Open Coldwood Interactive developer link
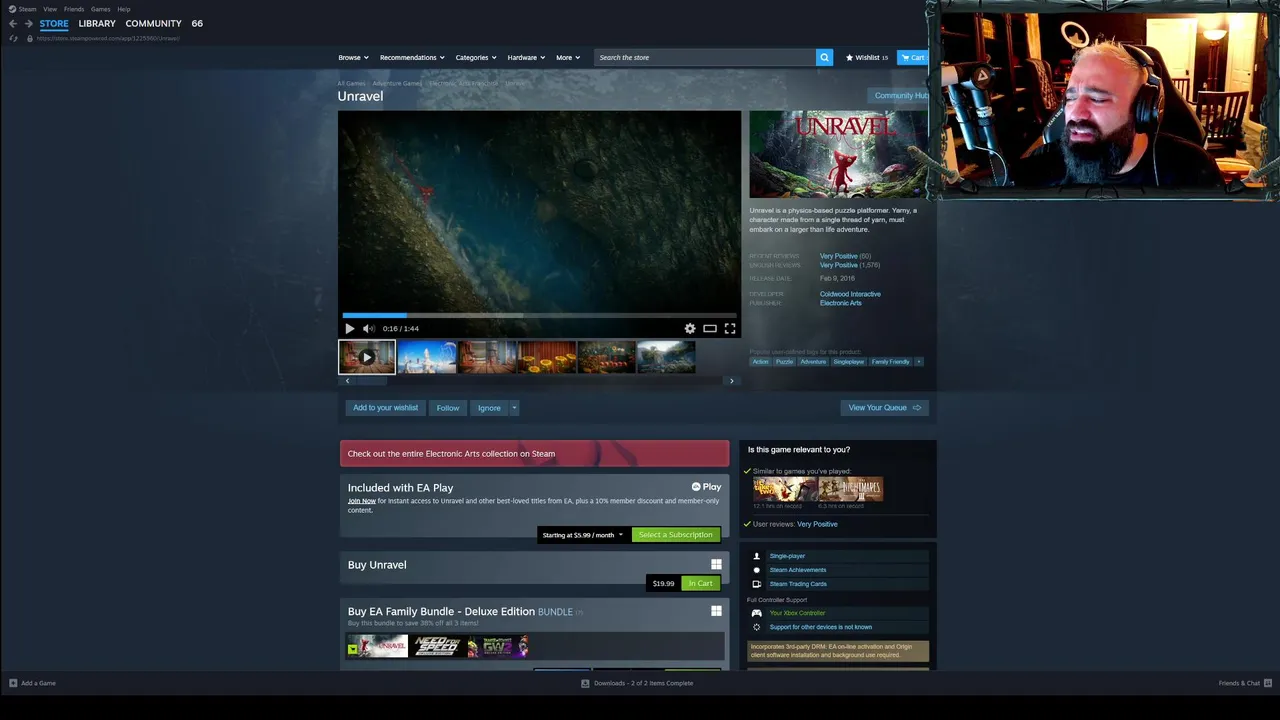The width and height of the screenshot is (1280, 720). 850,294
